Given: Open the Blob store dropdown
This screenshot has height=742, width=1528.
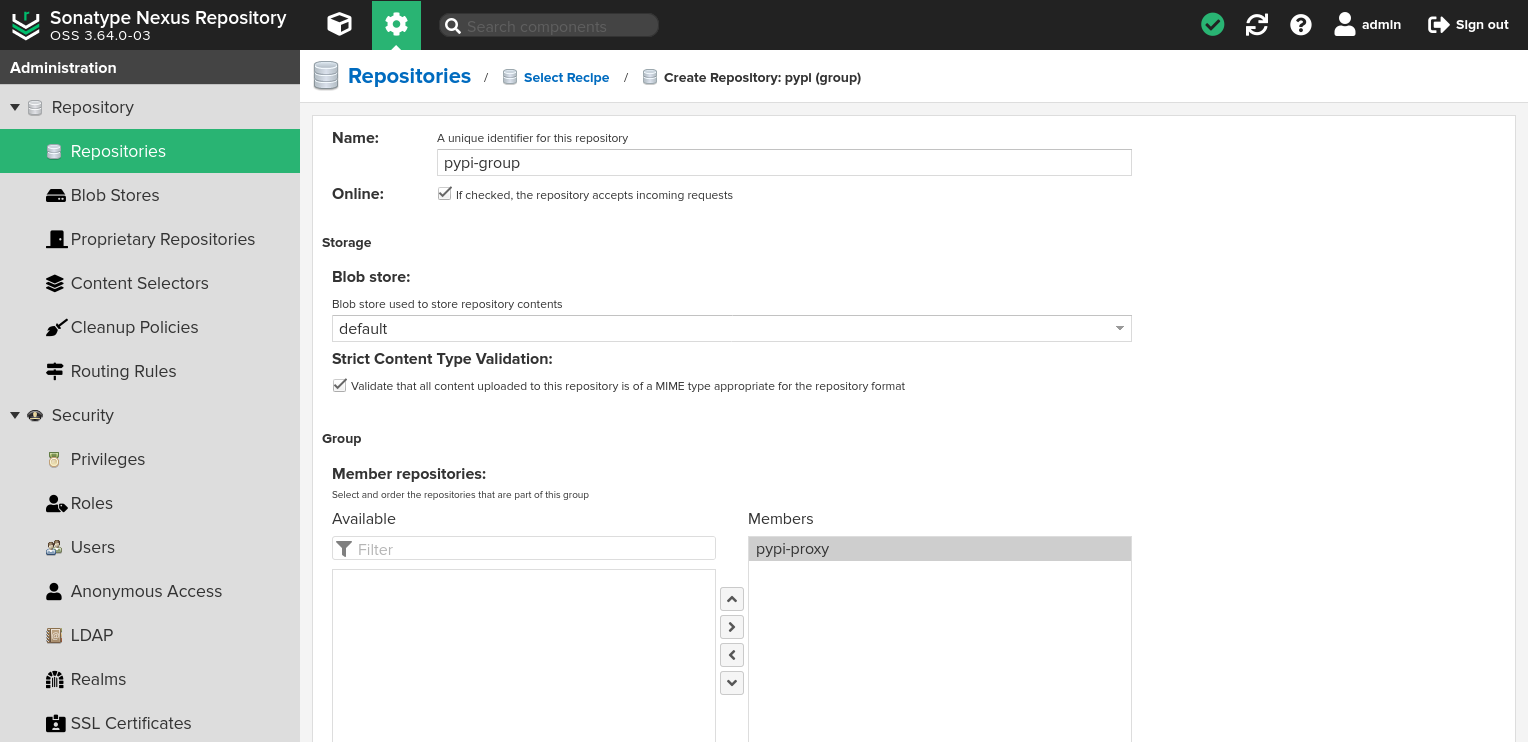Looking at the screenshot, I should pos(1119,328).
